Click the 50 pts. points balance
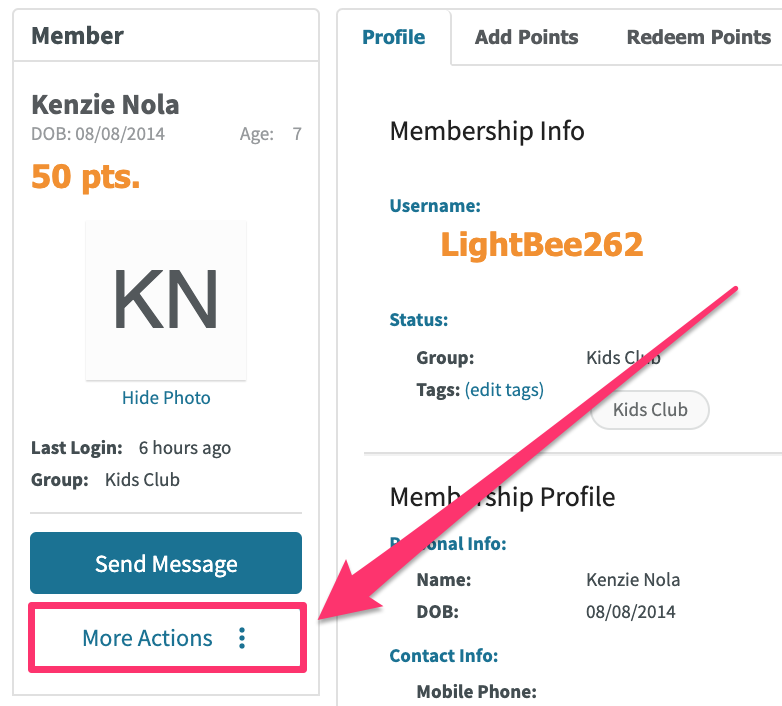This screenshot has height=706, width=782. (85, 177)
